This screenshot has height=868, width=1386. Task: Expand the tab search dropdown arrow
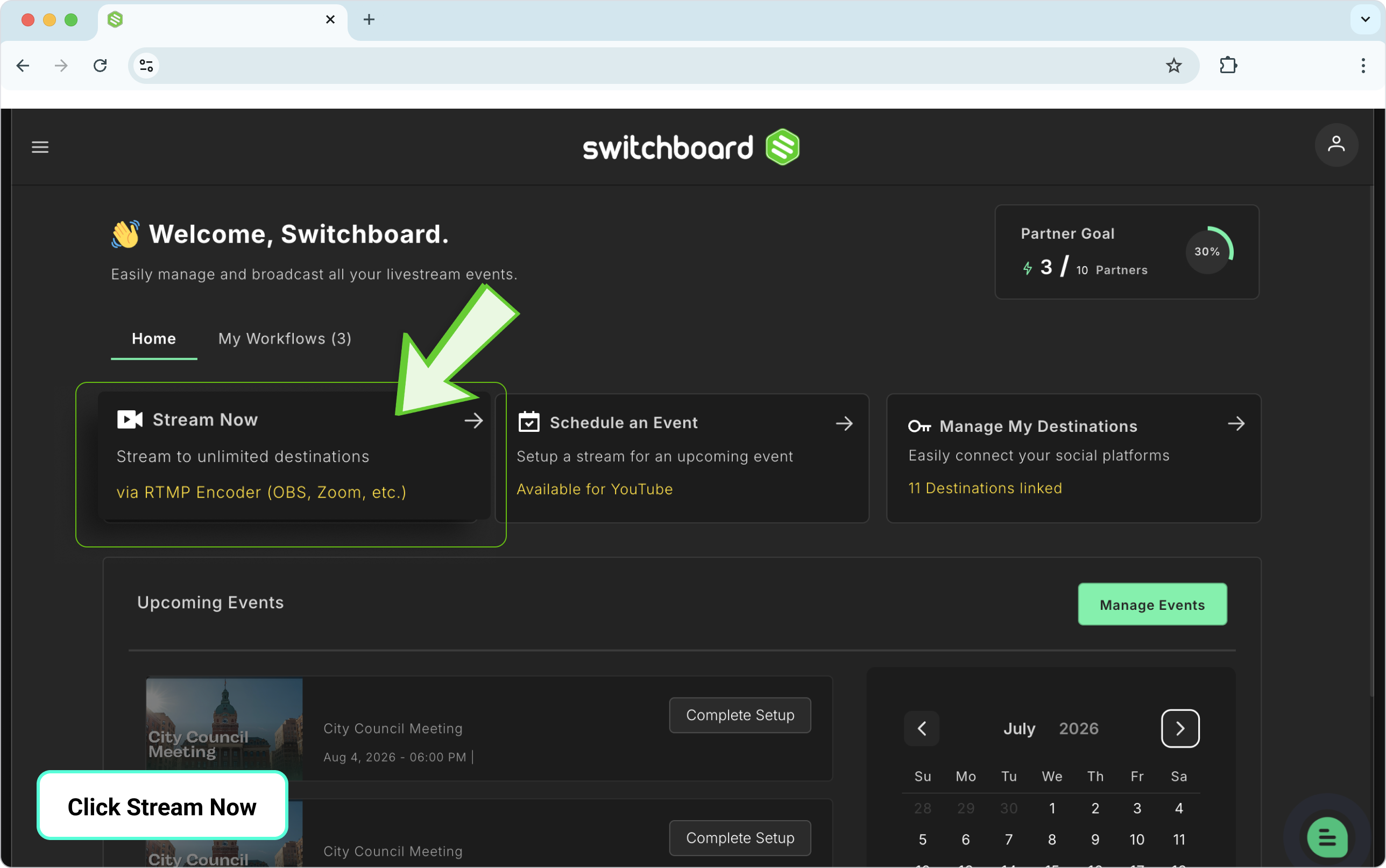pos(1366,19)
